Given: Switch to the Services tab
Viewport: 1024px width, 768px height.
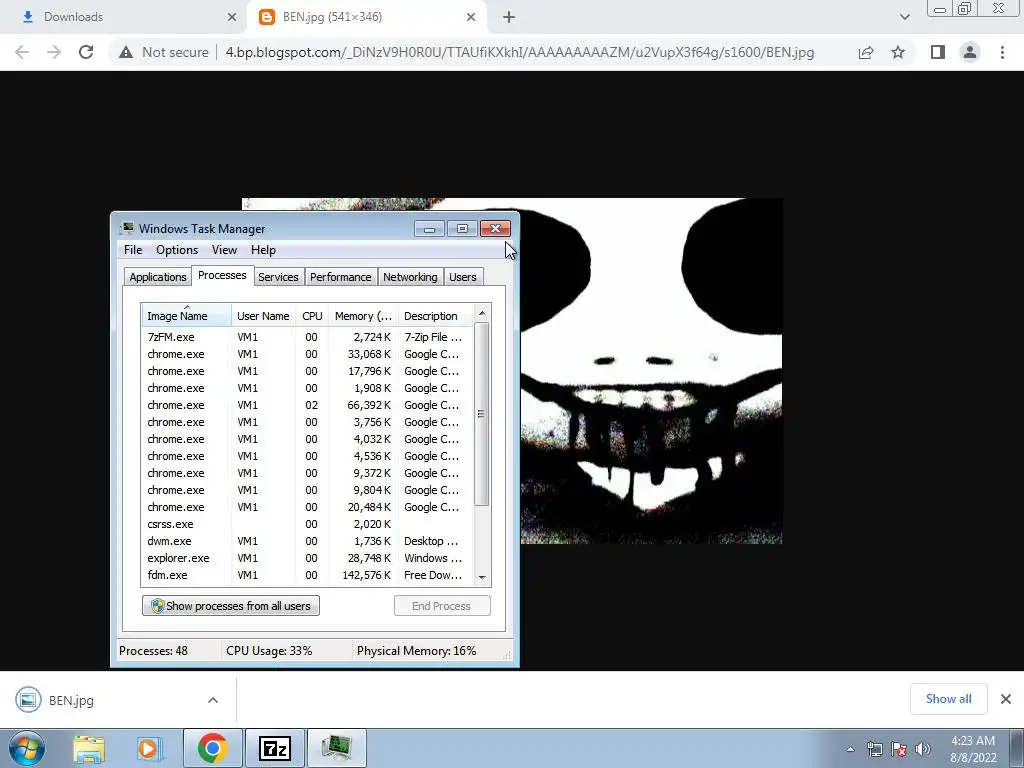Looking at the screenshot, I should click(278, 277).
